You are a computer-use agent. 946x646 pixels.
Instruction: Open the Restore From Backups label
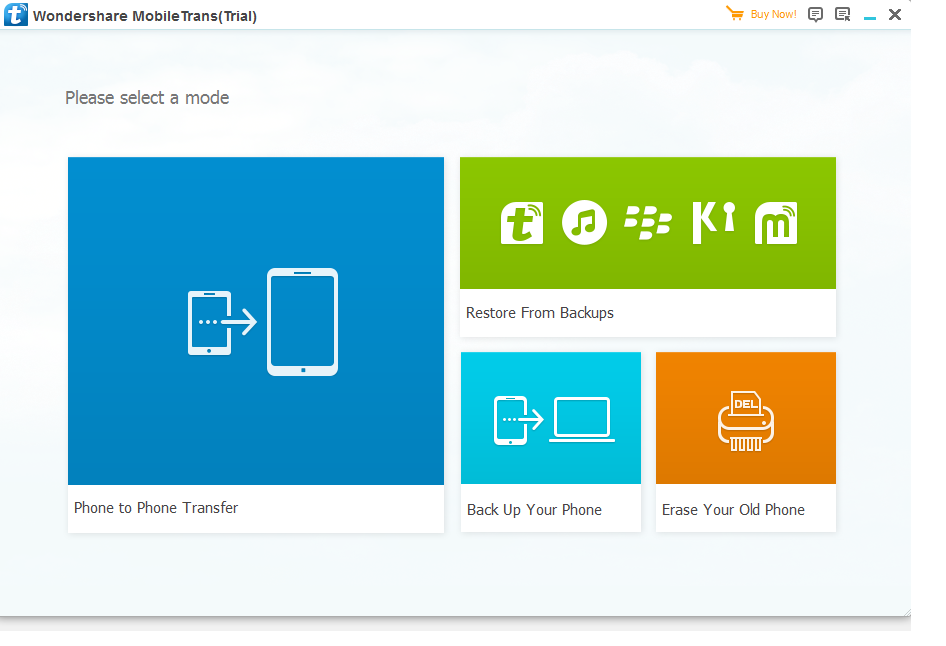point(539,312)
